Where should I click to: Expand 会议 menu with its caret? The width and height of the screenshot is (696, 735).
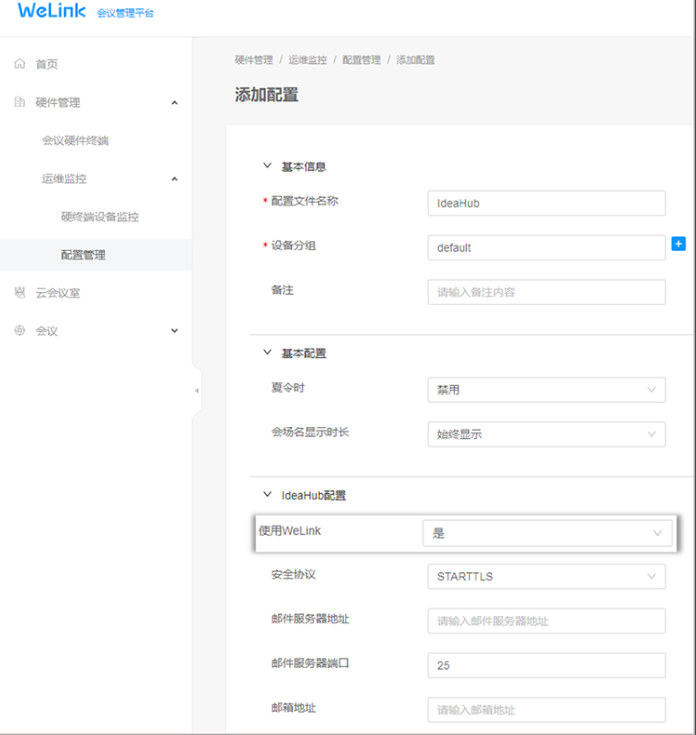pyautogui.click(x=174, y=331)
